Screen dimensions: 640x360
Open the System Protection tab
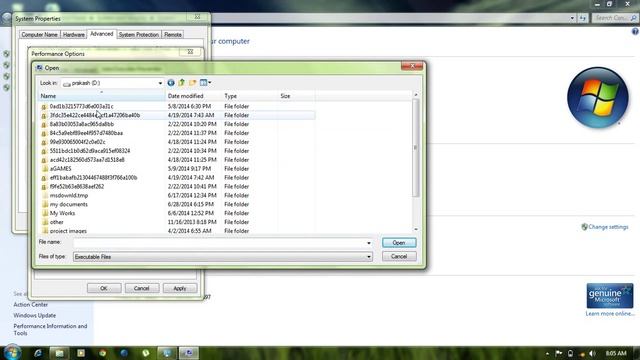(139, 35)
